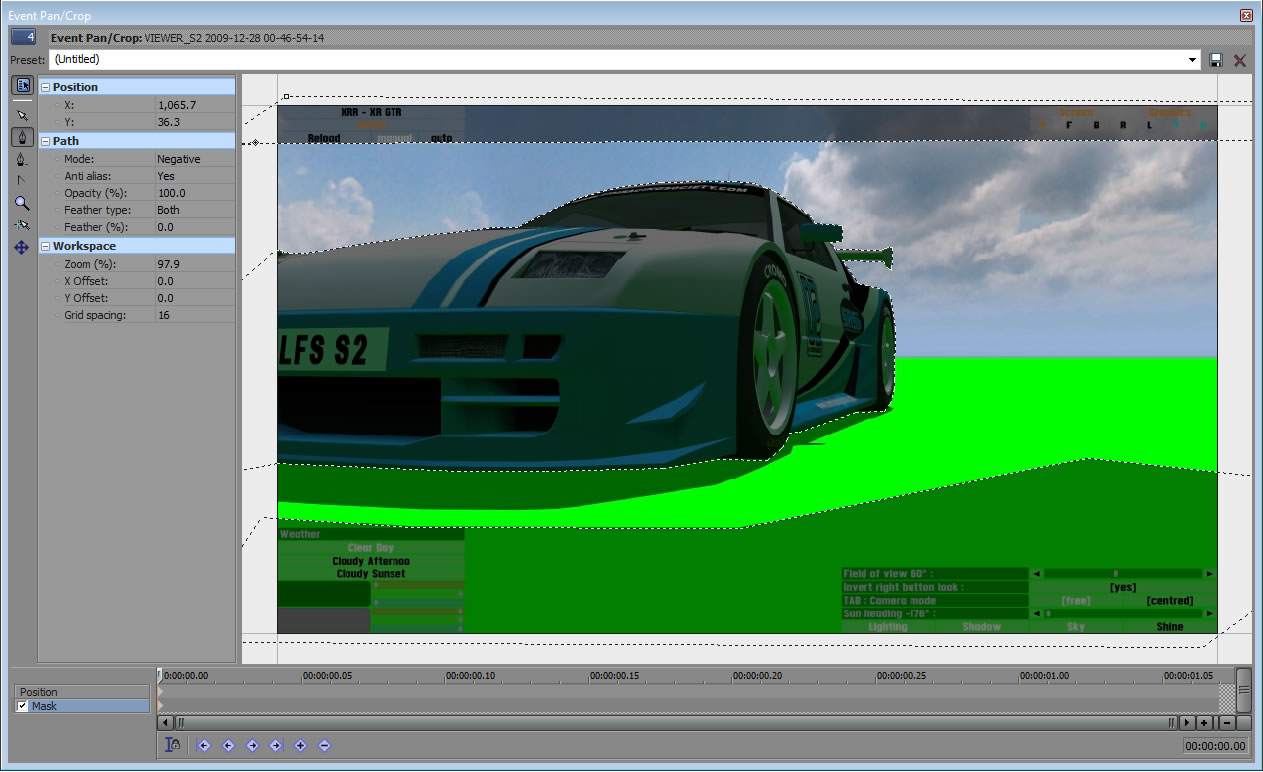This screenshot has height=772, width=1263.
Task: Jump to the last keyframe
Action: click(x=276, y=745)
